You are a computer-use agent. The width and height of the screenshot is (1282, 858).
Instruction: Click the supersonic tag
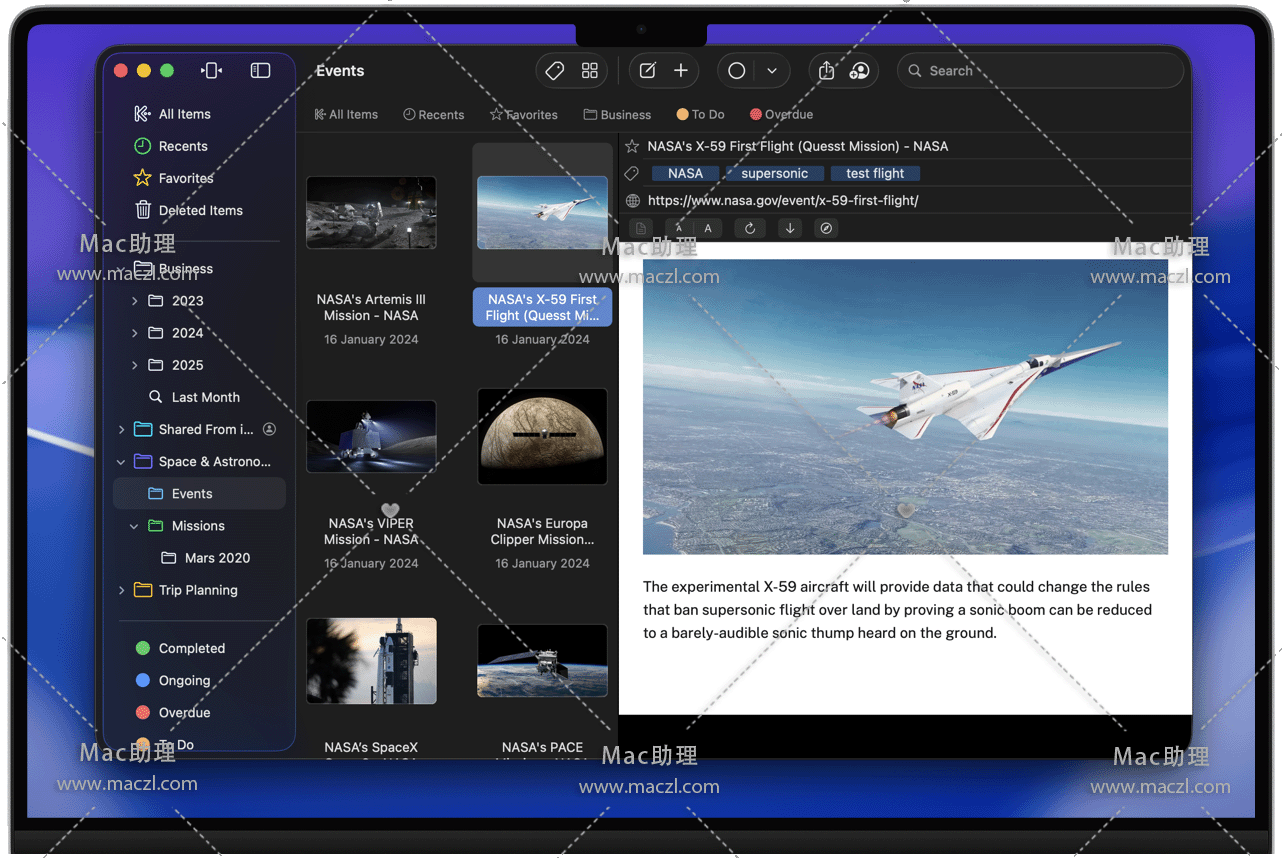(x=774, y=174)
